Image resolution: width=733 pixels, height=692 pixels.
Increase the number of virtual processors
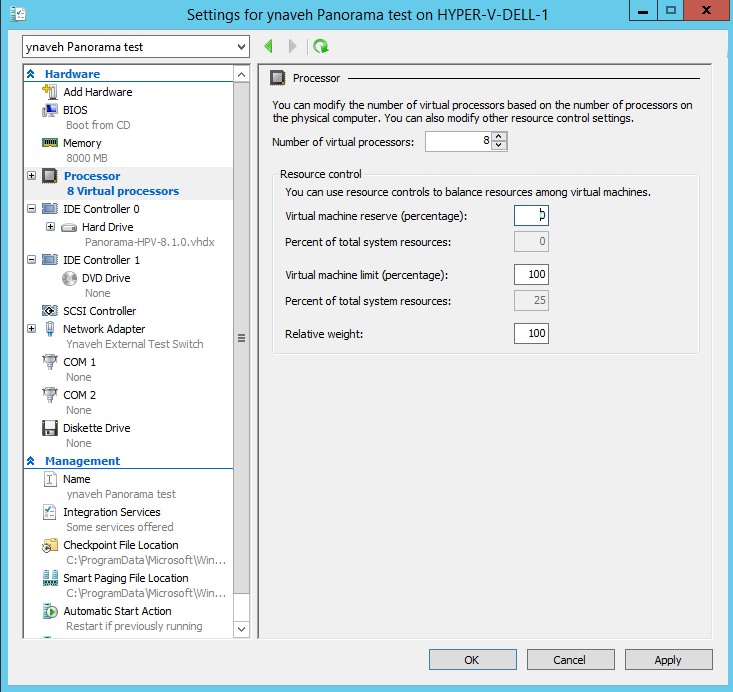pyautogui.click(x=500, y=137)
